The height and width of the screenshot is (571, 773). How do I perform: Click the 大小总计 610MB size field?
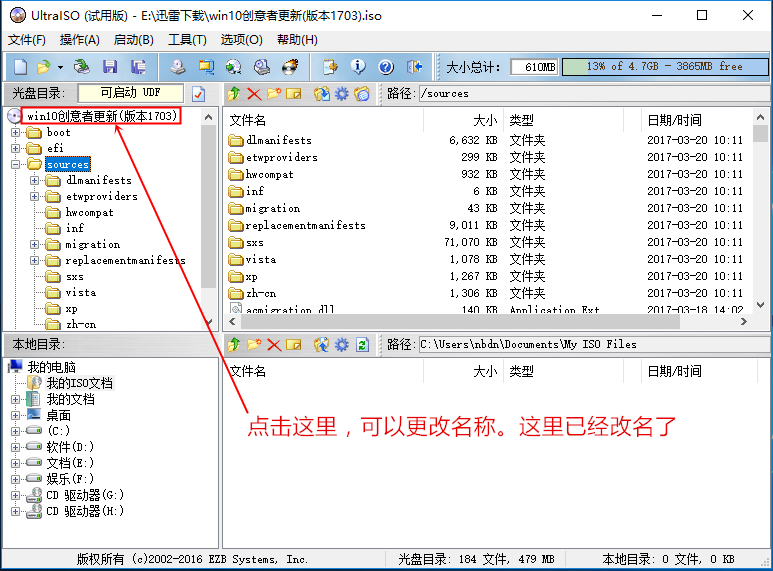coord(534,67)
